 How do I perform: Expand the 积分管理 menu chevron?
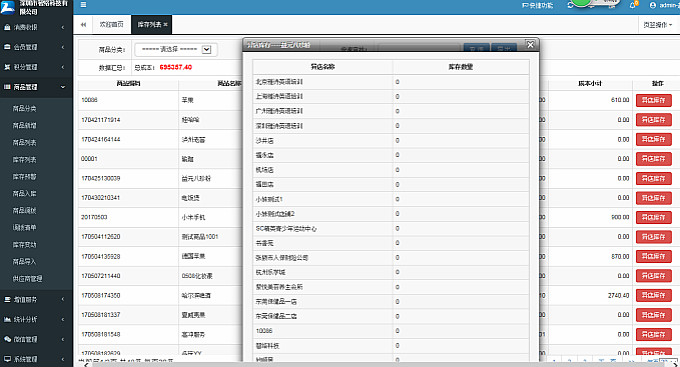(63, 67)
